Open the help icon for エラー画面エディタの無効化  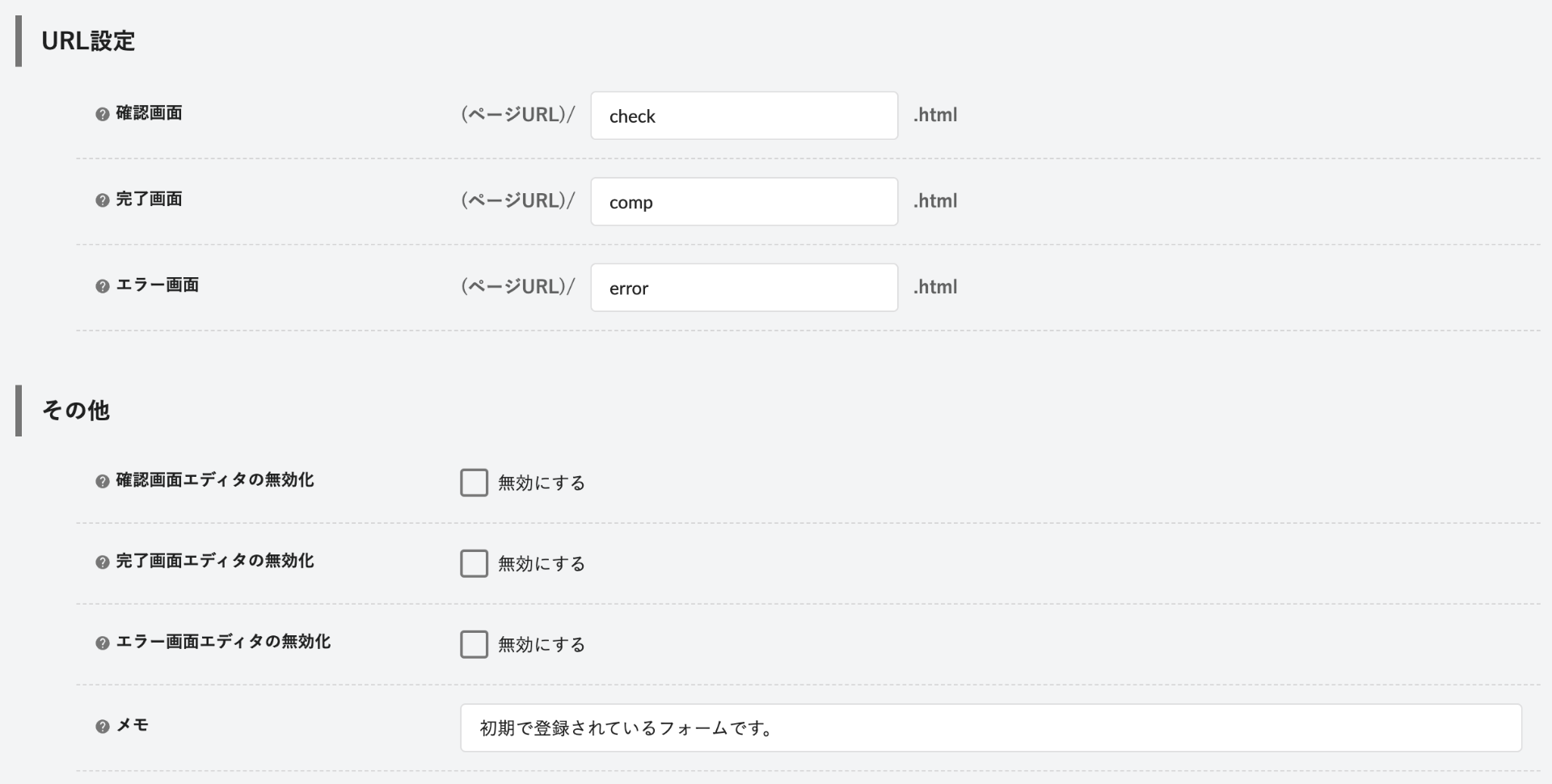point(101,644)
